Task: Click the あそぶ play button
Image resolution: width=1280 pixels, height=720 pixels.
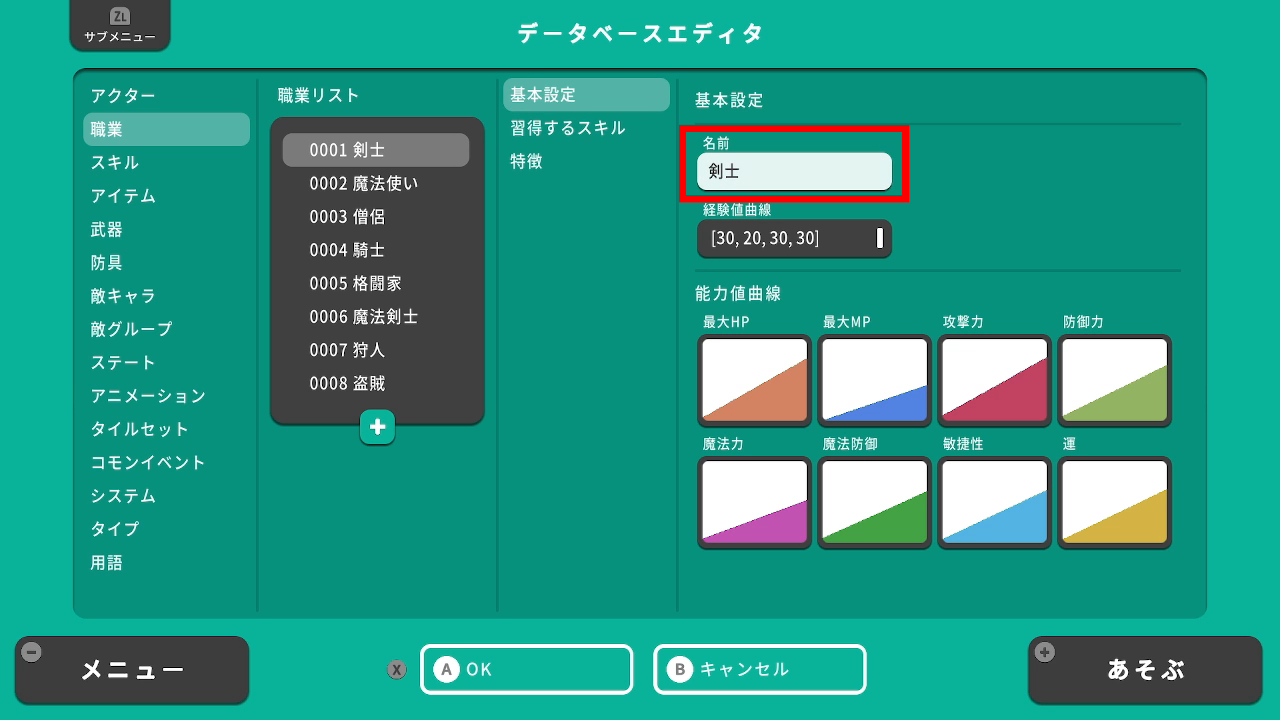Action: click(x=1146, y=670)
